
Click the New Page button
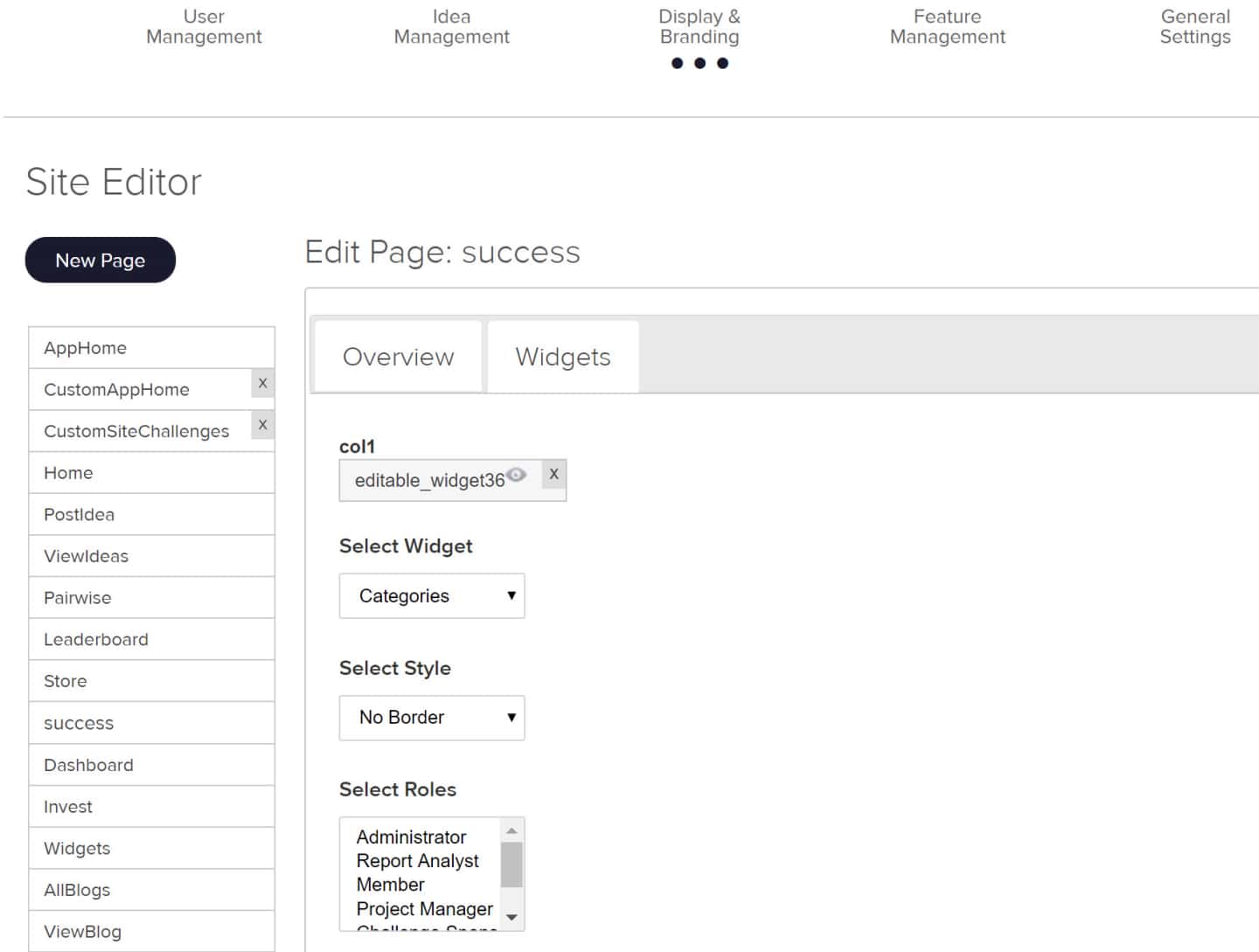(x=101, y=261)
